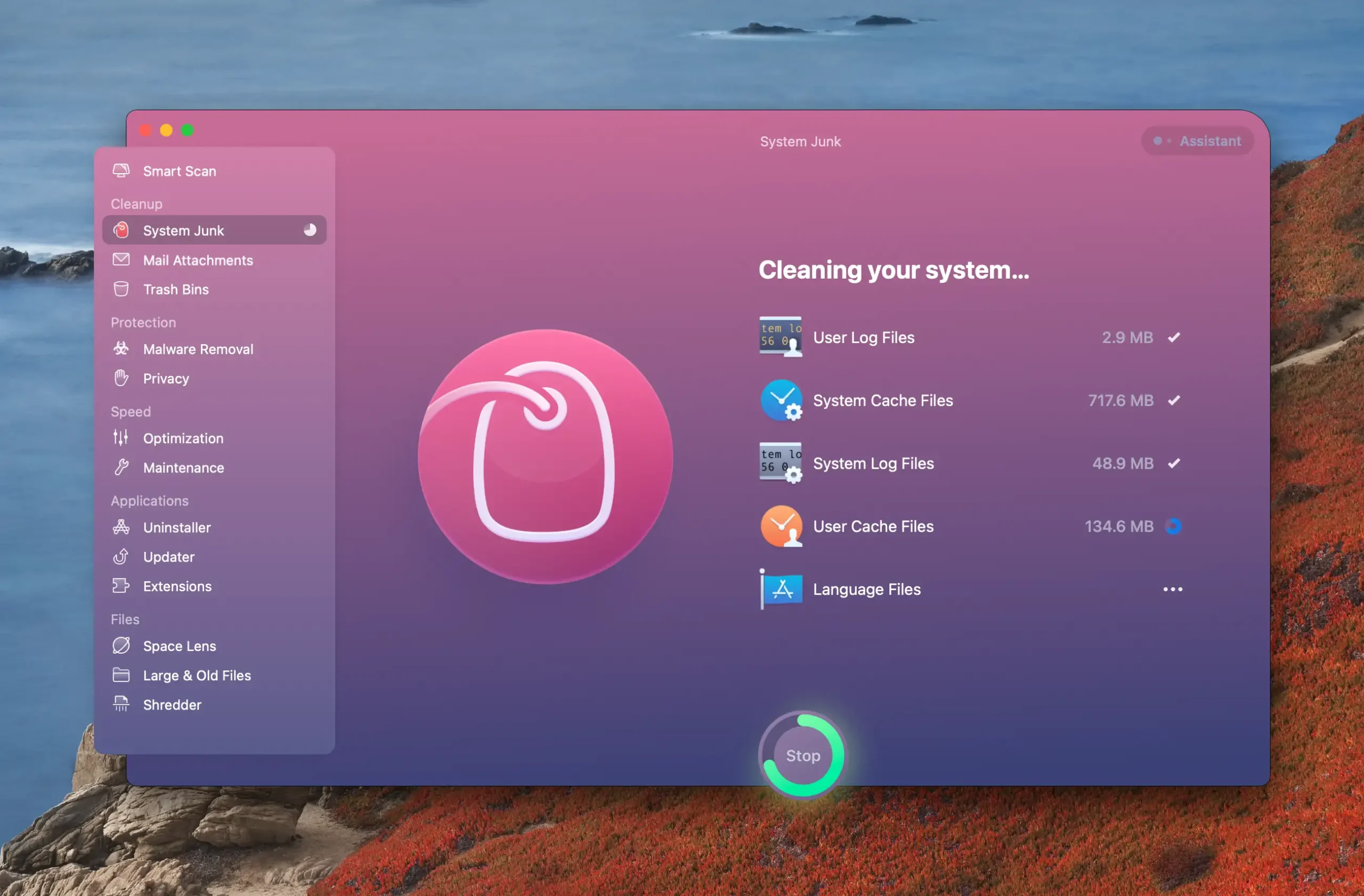
Task: Click the System Cache Files clock icon
Action: click(781, 400)
